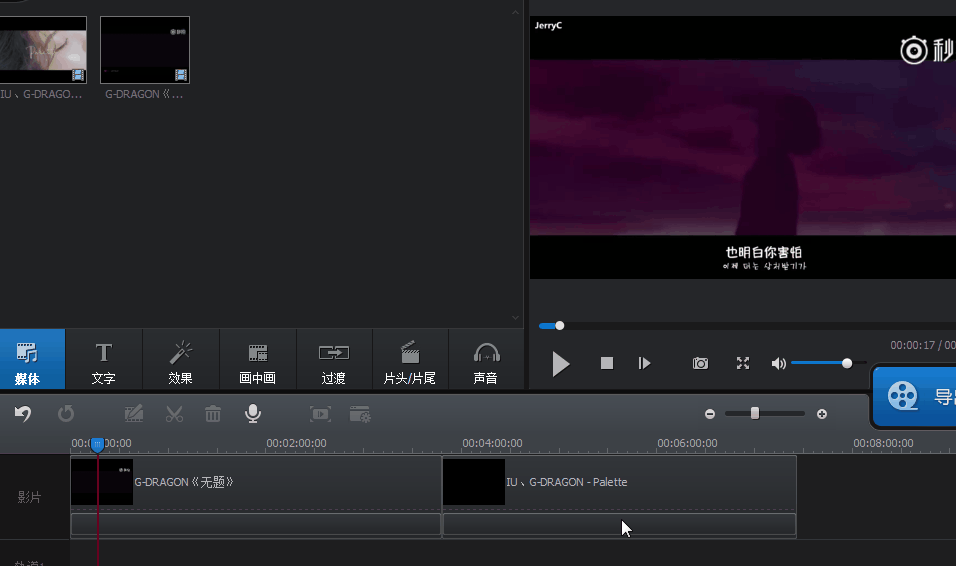
Task: Switch to the 片头/片尾 tab
Action: pos(410,359)
